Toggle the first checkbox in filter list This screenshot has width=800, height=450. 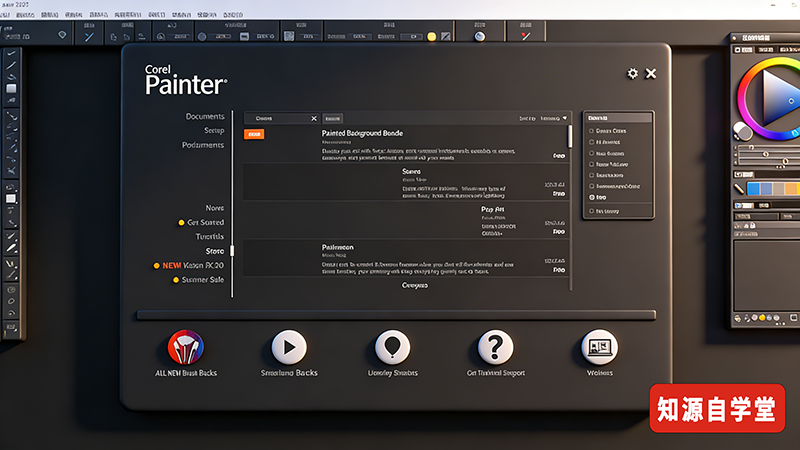pos(592,131)
